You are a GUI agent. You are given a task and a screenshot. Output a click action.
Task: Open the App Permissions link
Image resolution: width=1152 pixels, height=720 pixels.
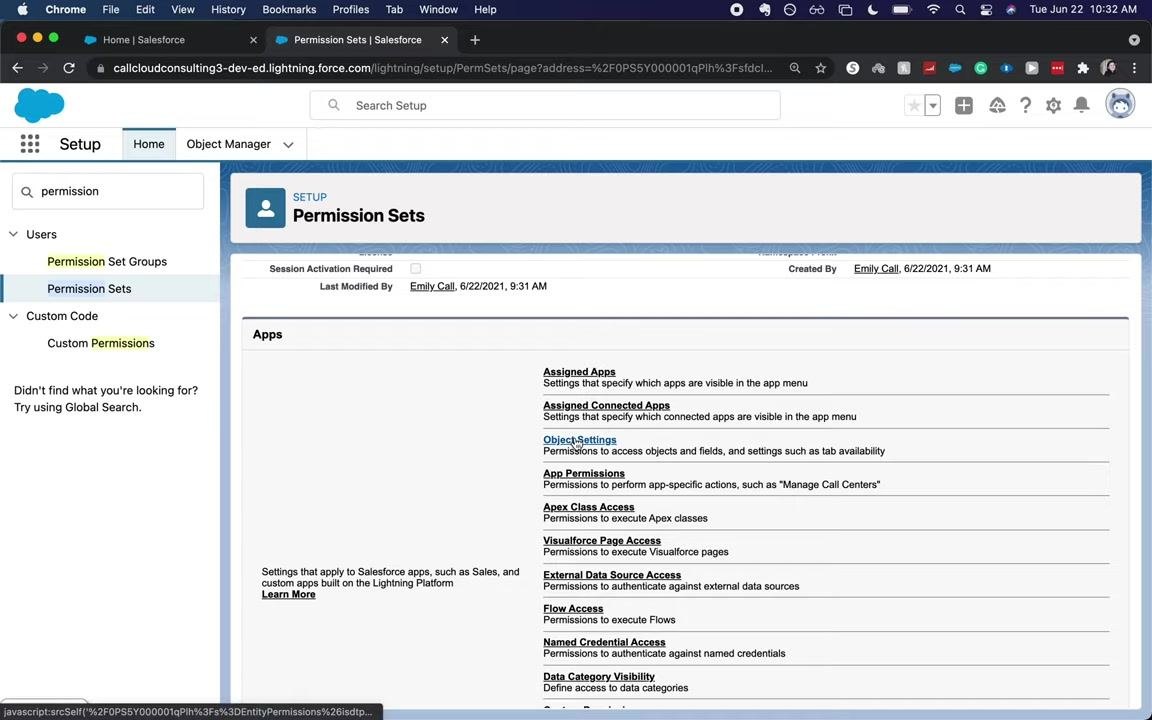(583, 474)
